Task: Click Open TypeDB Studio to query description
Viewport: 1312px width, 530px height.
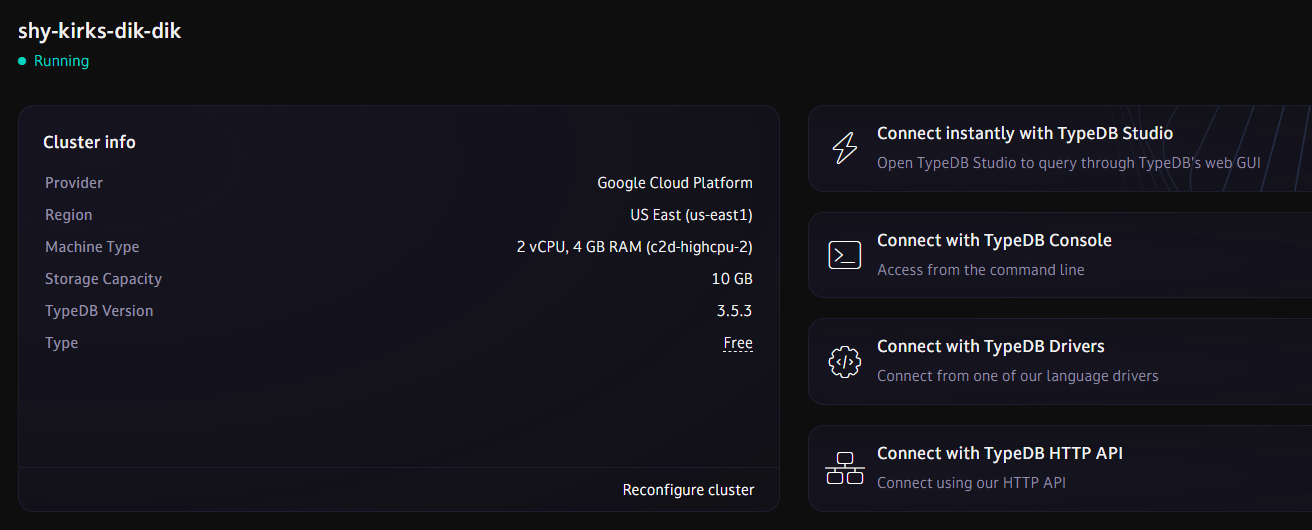Action: [1068, 162]
